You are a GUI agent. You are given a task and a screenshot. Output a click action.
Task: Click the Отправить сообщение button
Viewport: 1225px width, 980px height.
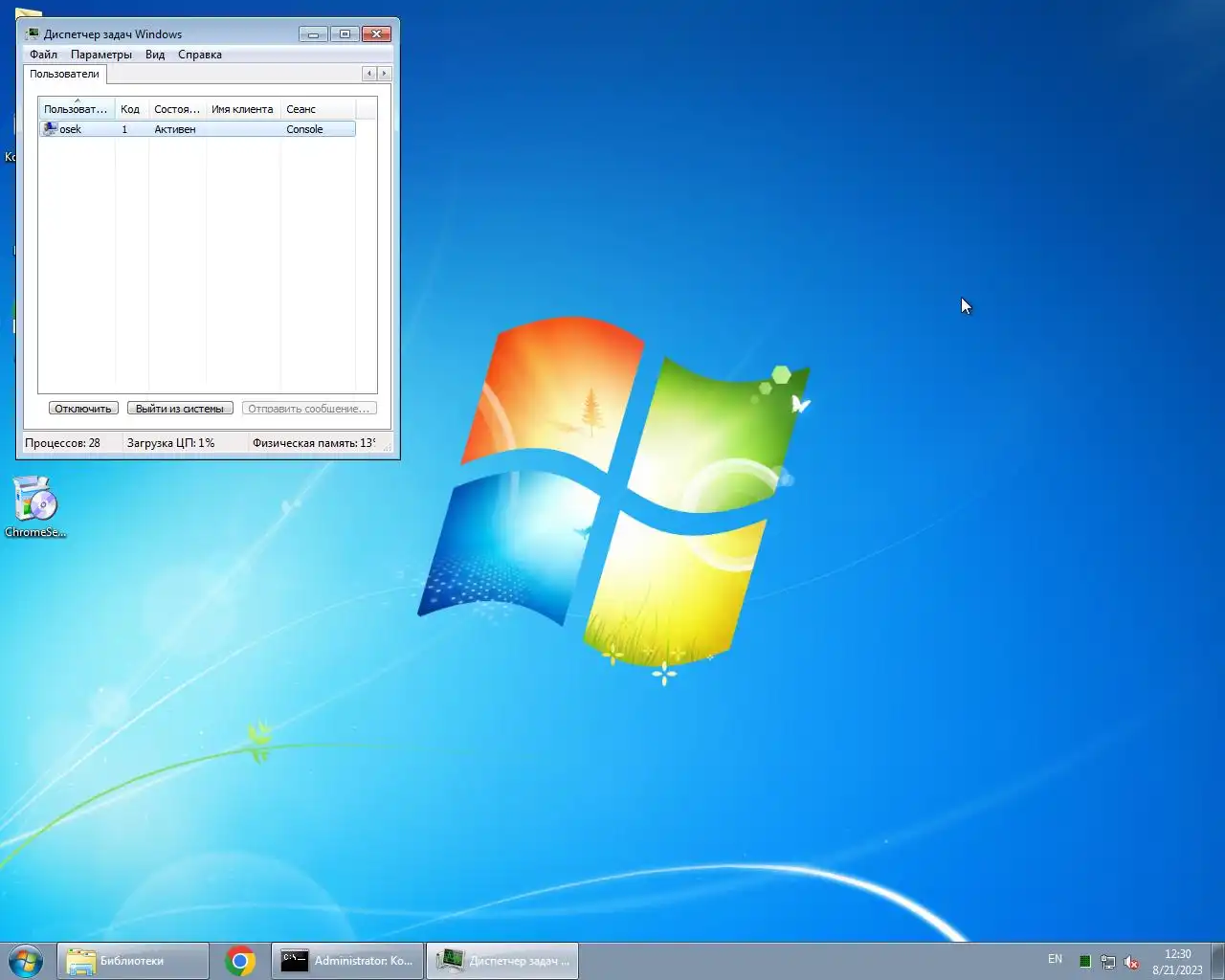click(x=309, y=409)
